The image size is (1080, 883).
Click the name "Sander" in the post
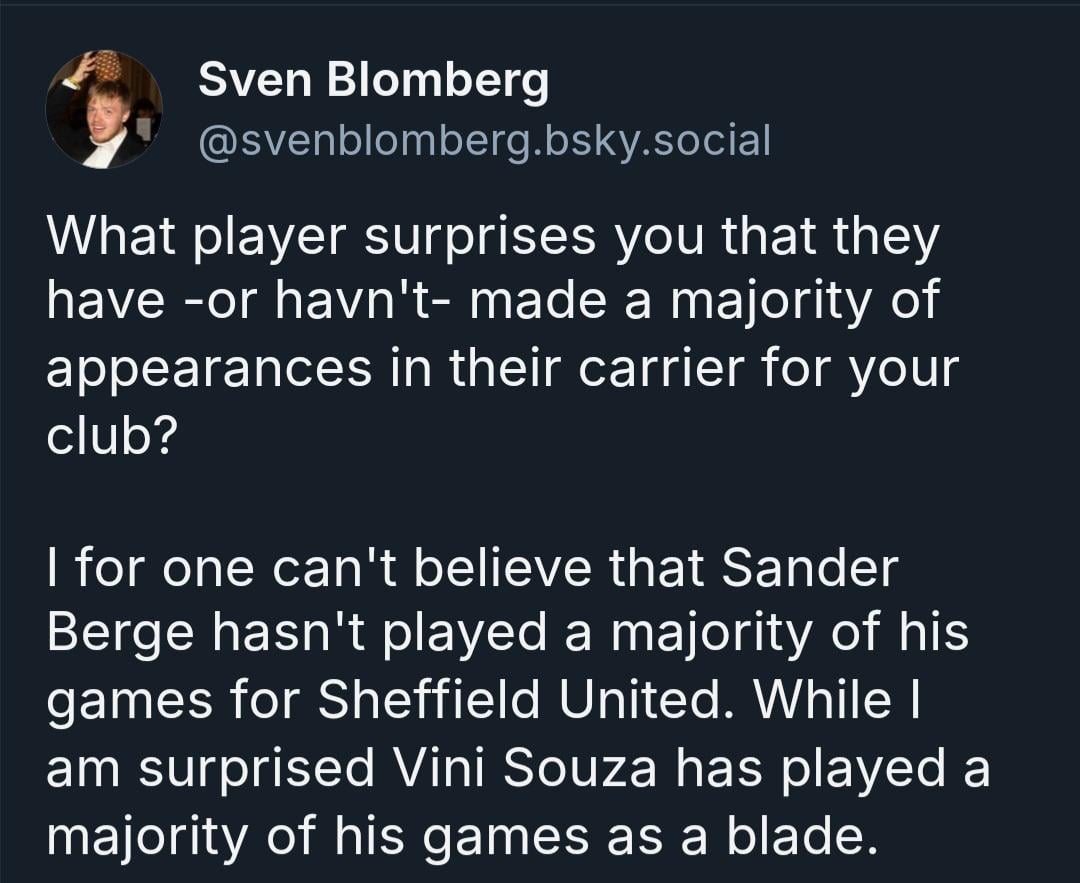(809, 569)
